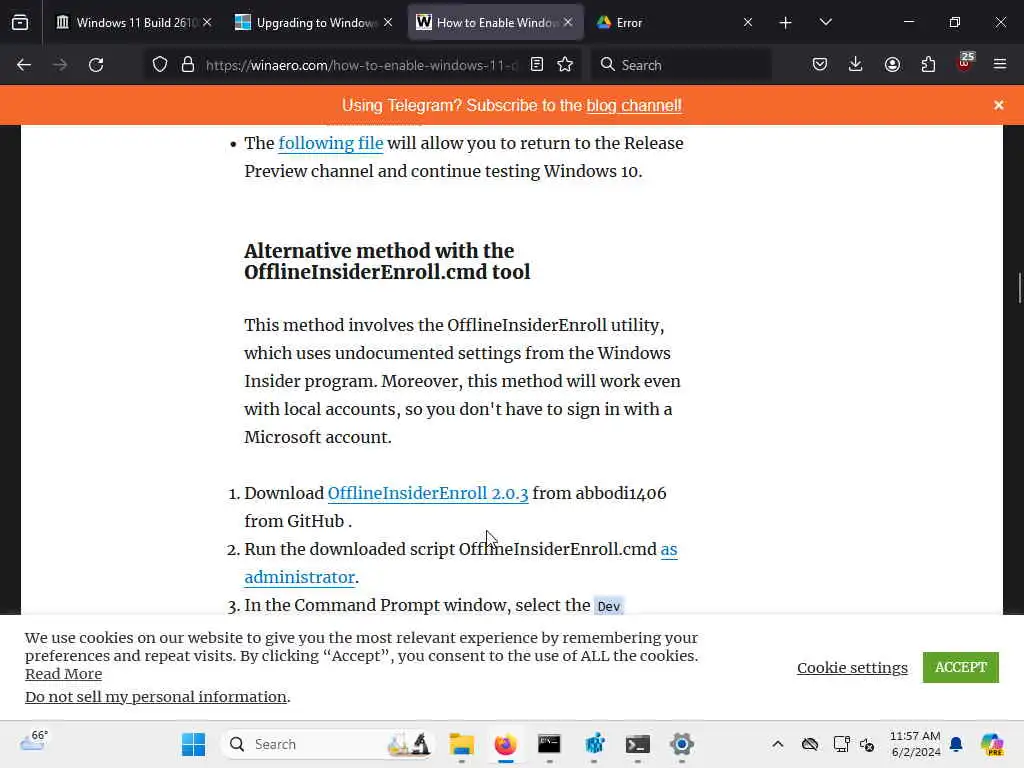Screen dimensions: 1024x768
Task: Save page to Pocket
Action: coord(820,65)
